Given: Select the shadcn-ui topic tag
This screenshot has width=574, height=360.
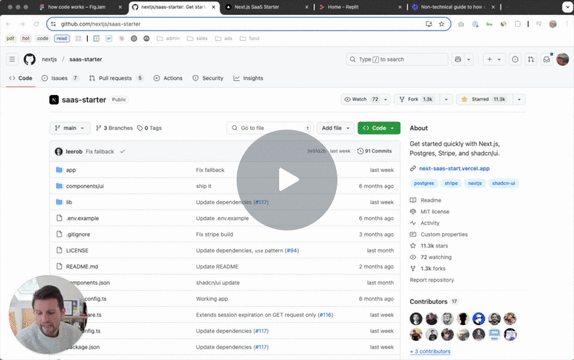Looking at the screenshot, I should 504,183.
